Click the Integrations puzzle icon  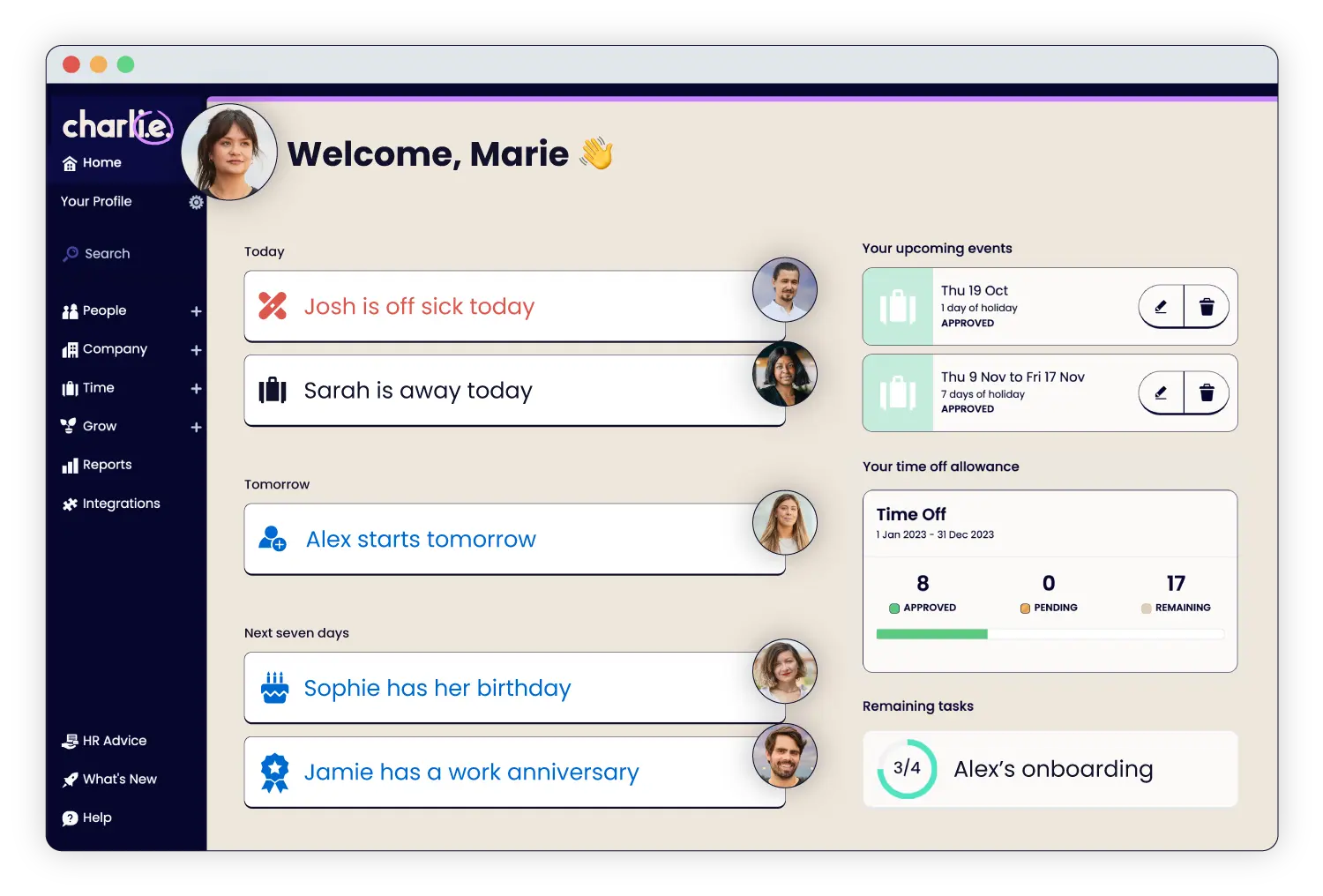70,504
